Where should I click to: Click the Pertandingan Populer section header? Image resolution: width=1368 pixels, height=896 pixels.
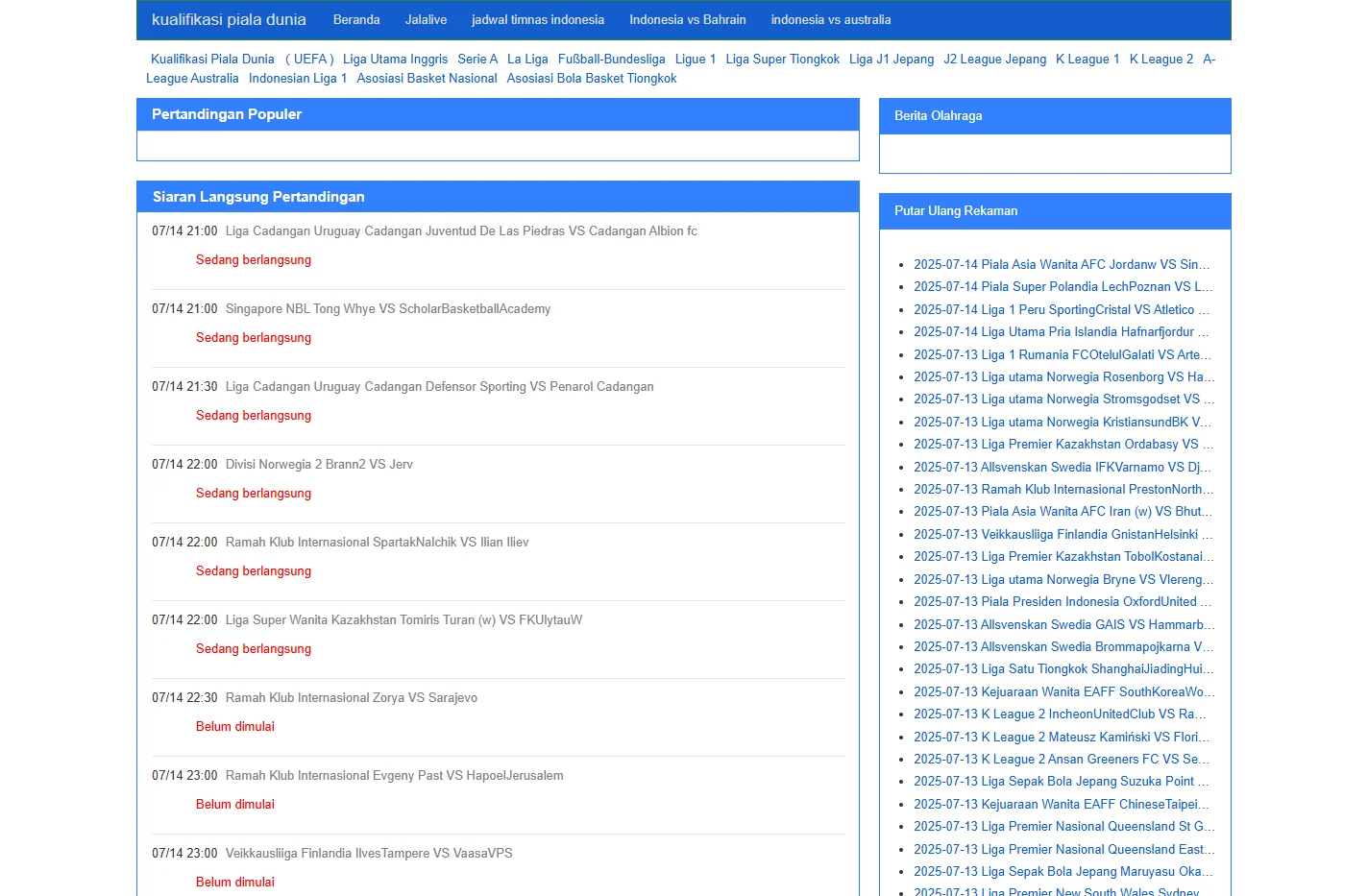pos(498,114)
